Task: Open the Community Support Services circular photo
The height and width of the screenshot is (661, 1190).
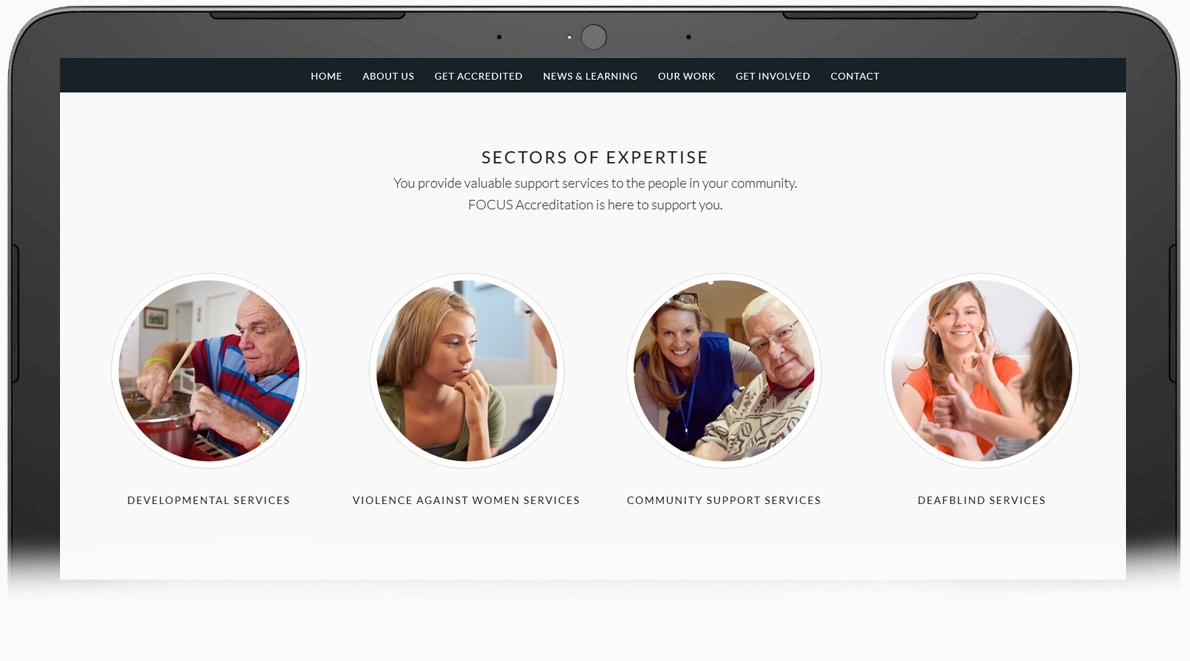Action: click(x=723, y=370)
